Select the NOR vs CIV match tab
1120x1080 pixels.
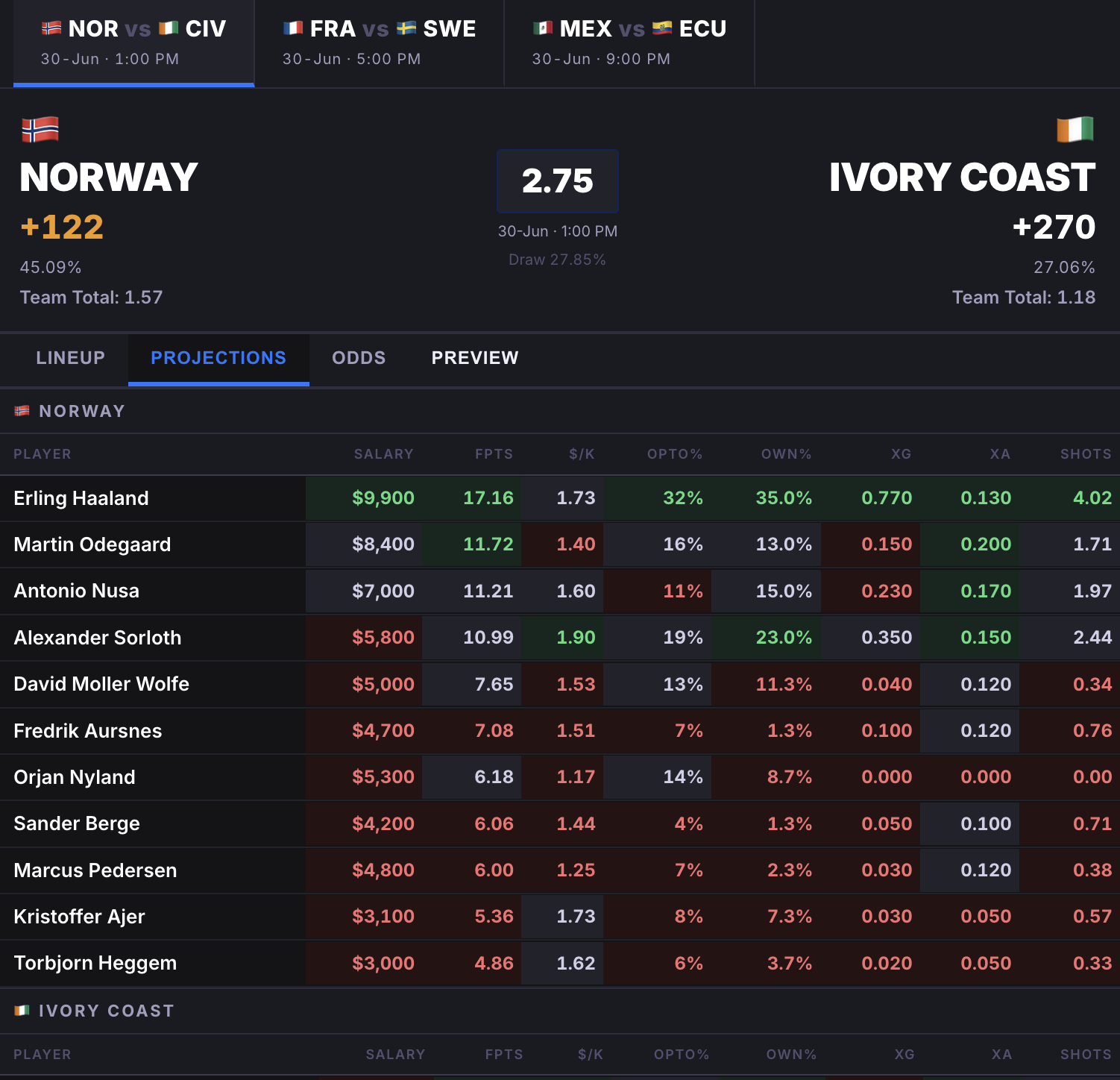click(x=133, y=43)
